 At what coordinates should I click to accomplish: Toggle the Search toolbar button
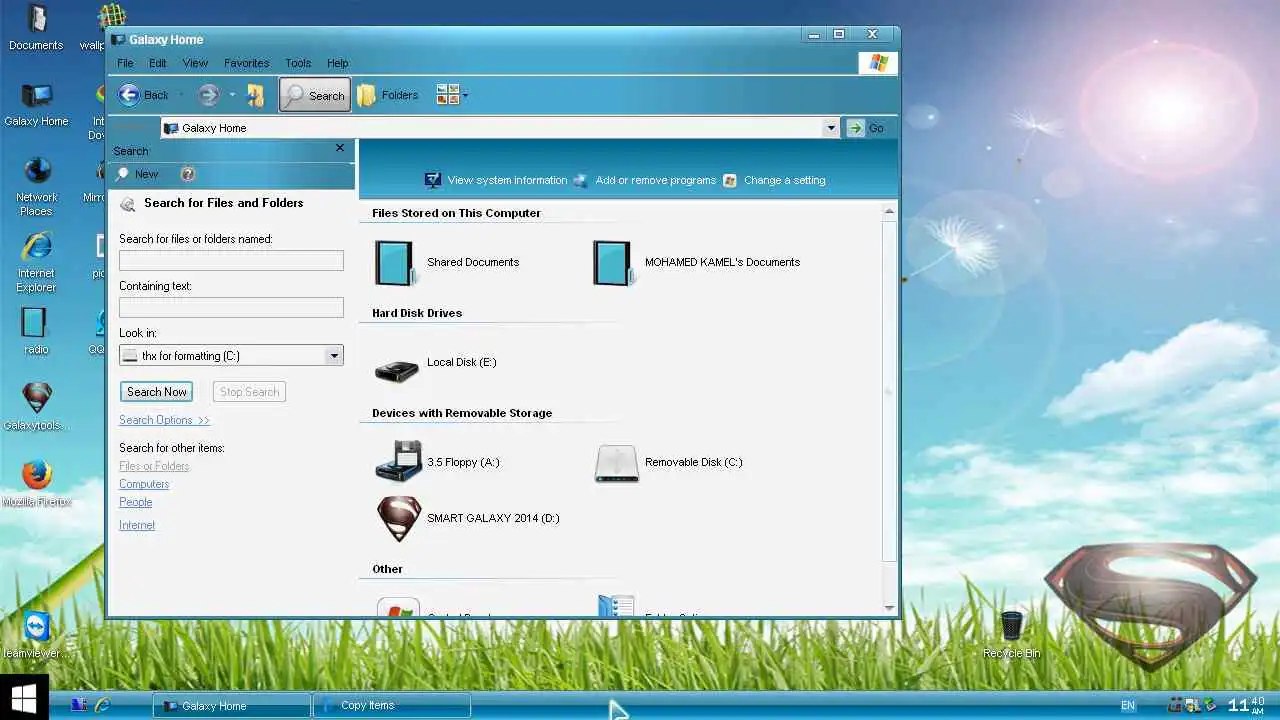click(314, 95)
